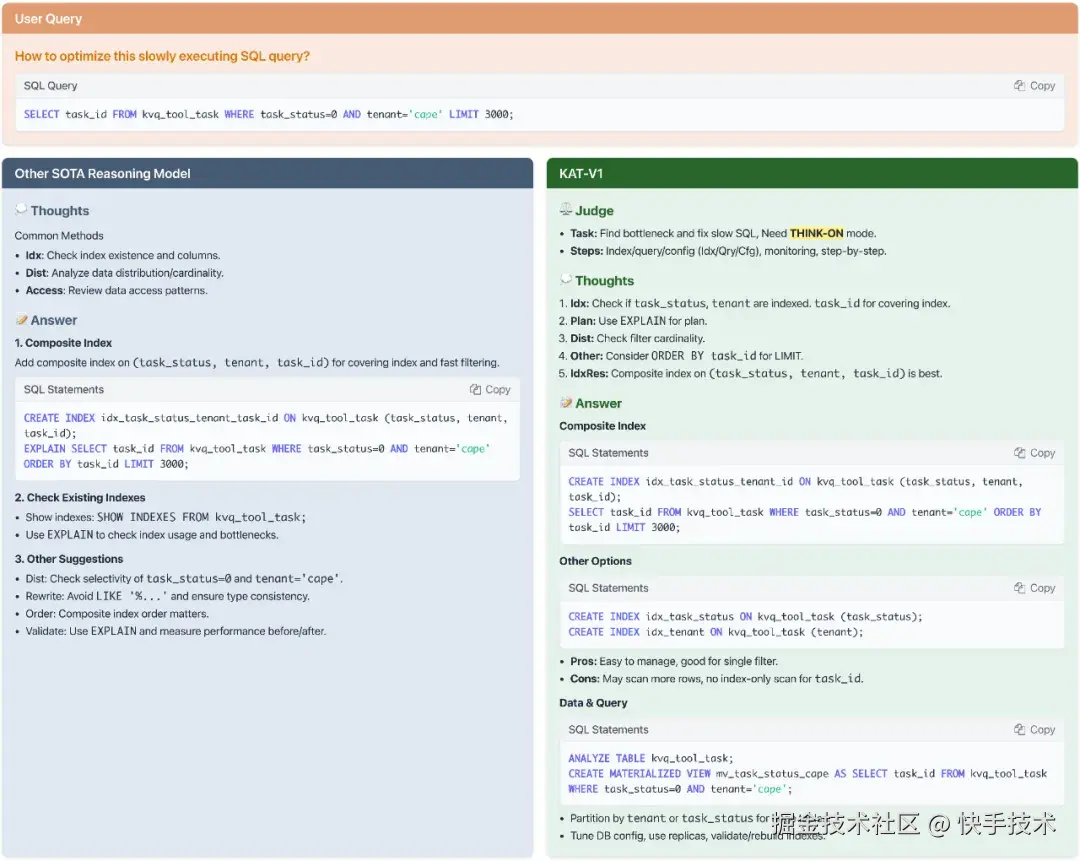Click "ANALYZE TABLE kvq_tool_task;" code line
Image resolution: width=1080 pixels, height=861 pixels.
651,758
